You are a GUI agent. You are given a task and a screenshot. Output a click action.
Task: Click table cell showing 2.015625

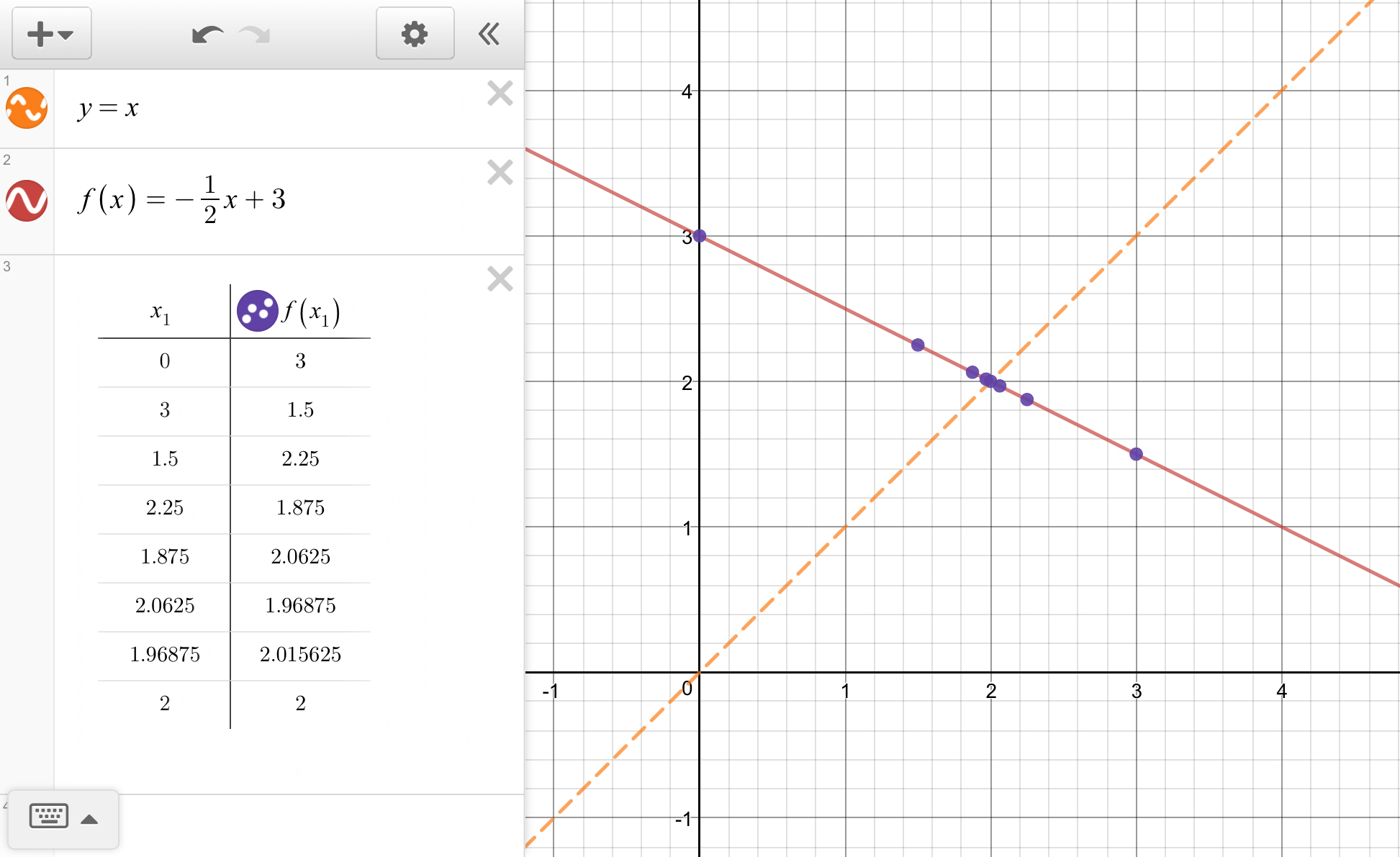pyautogui.click(x=300, y=654)
